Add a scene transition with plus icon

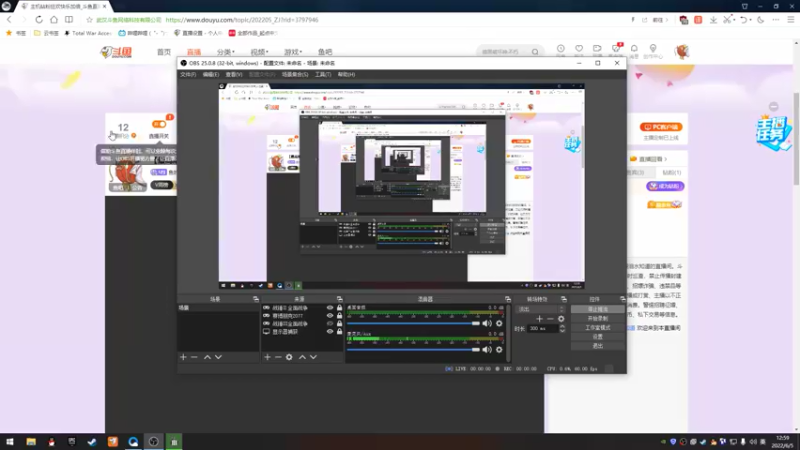tap(539, 319)
